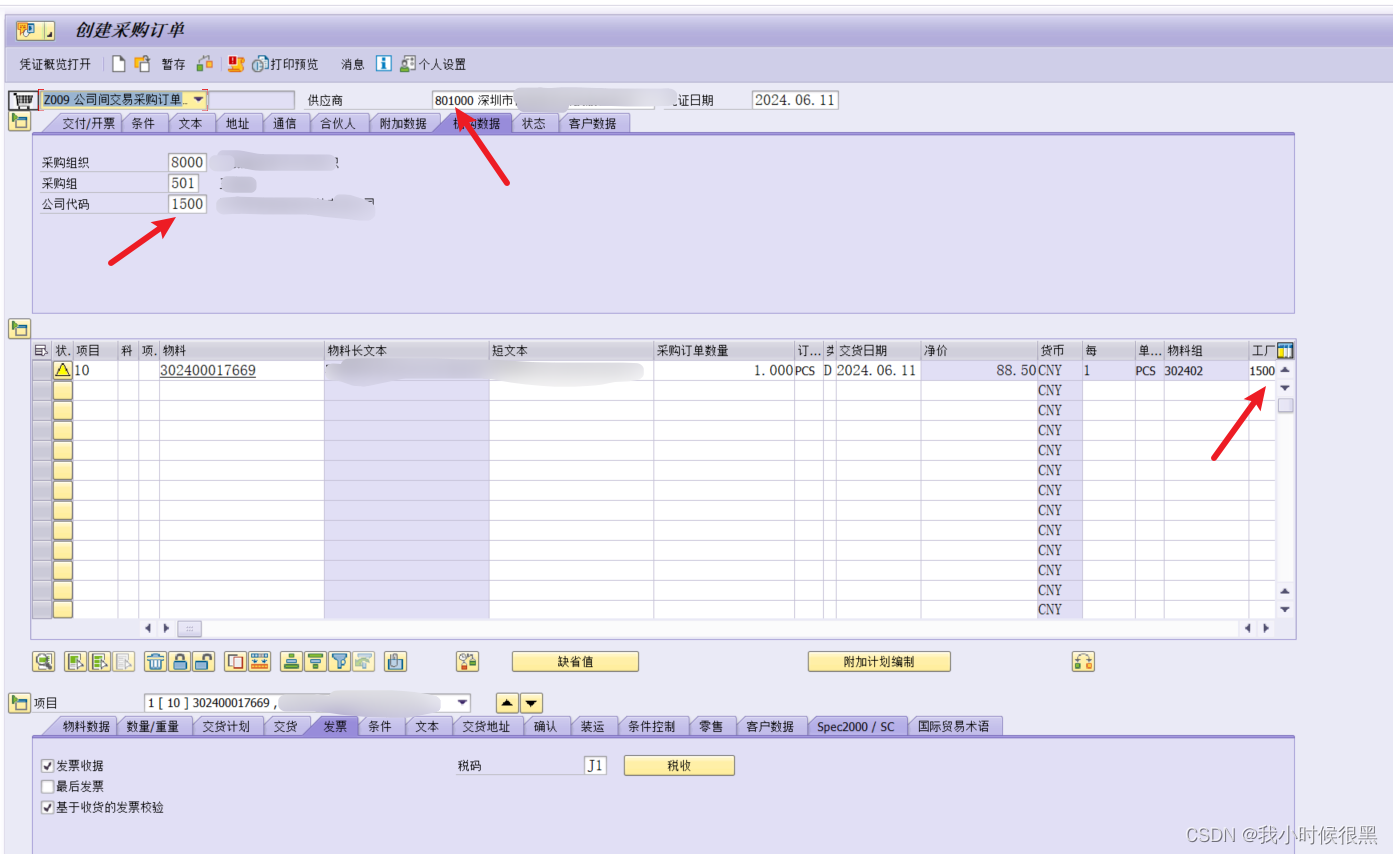Click the closed padlock lock item icon

(x=179, y=661)
